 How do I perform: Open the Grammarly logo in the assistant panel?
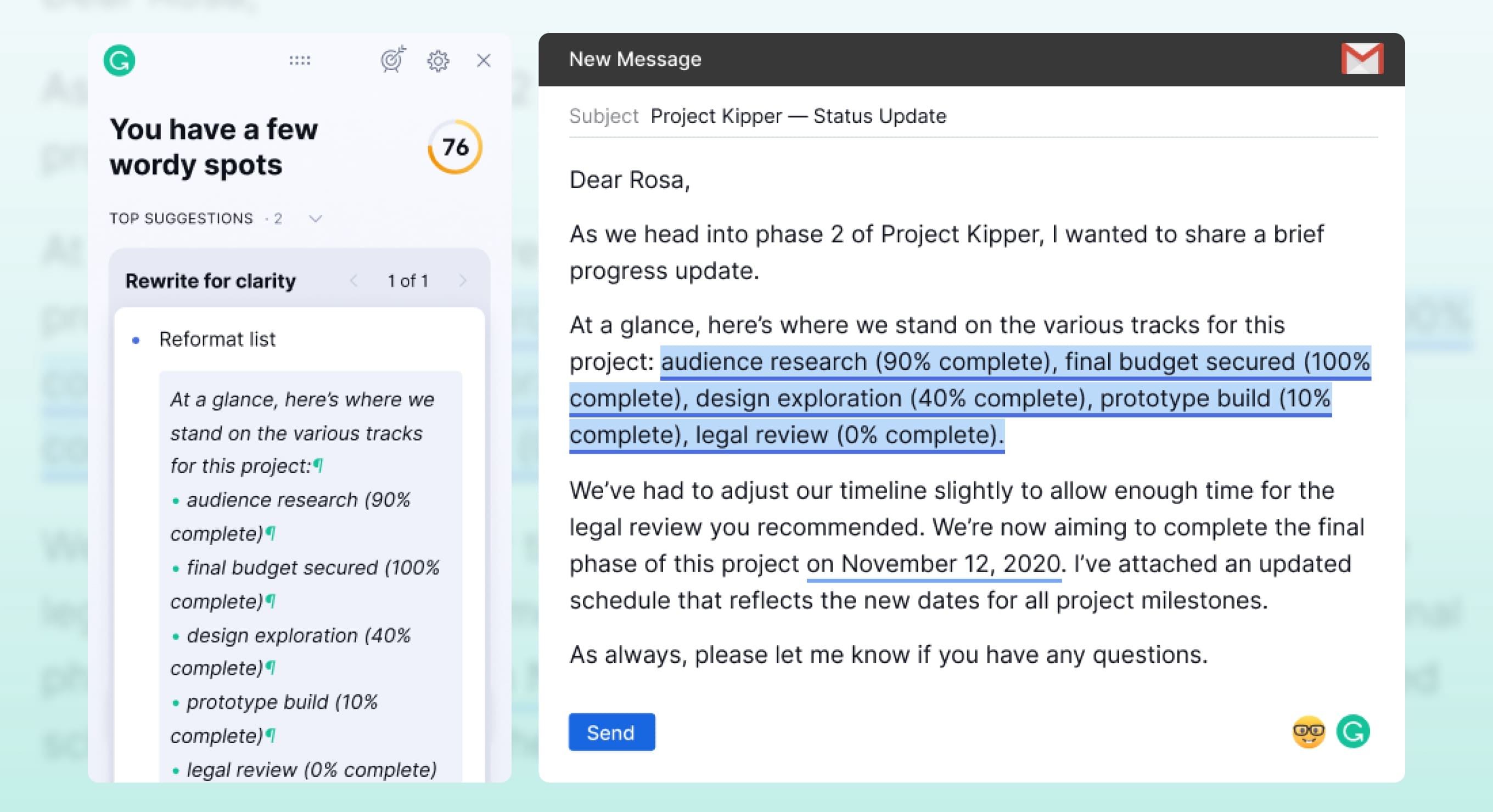[120, 60]
